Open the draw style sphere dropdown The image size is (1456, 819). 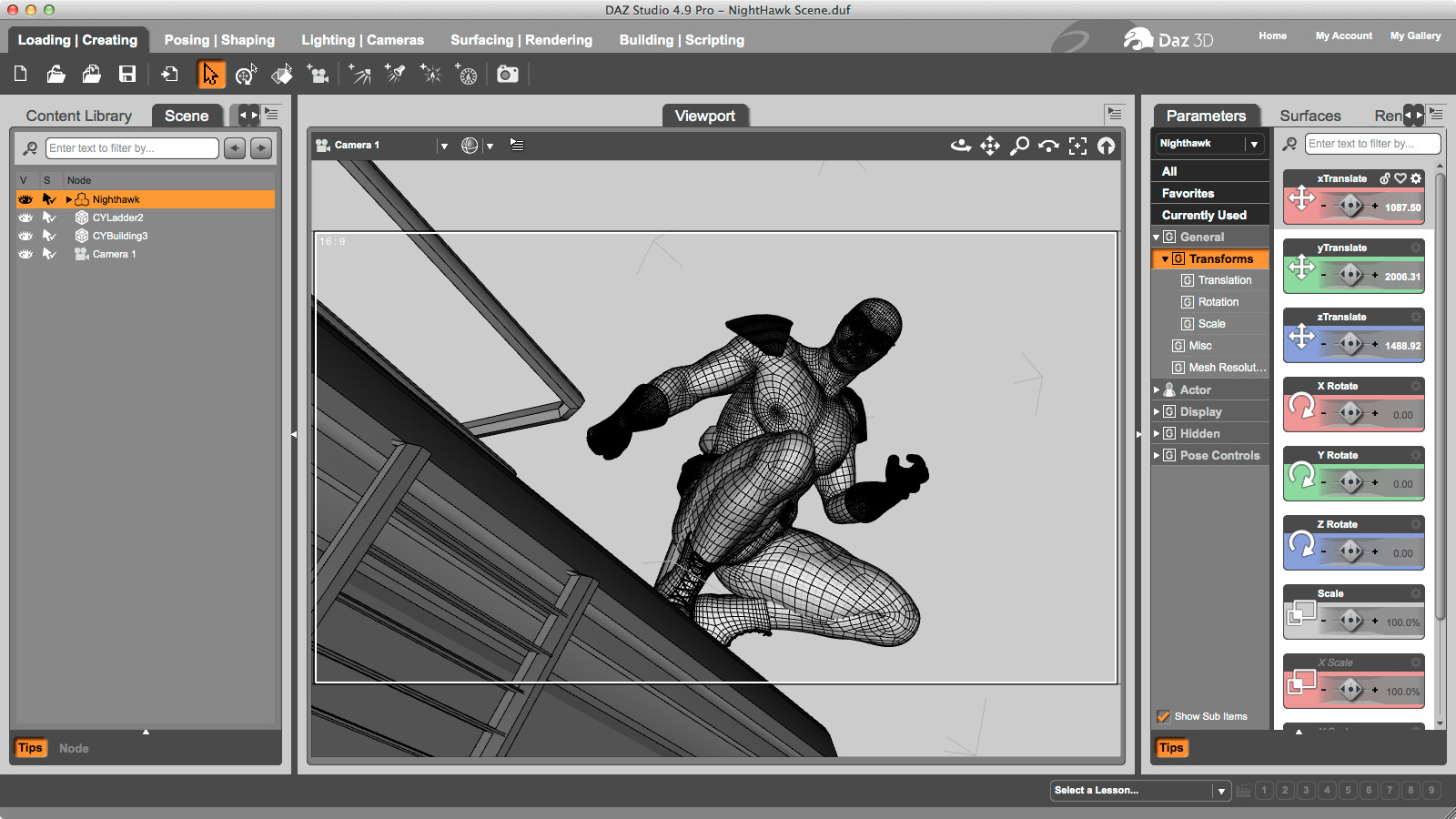pyautogui.click(x=490, y=146)
